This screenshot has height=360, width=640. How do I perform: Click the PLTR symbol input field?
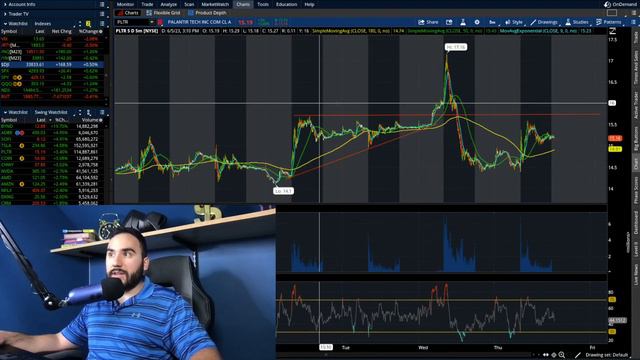(x=132, y=22)
